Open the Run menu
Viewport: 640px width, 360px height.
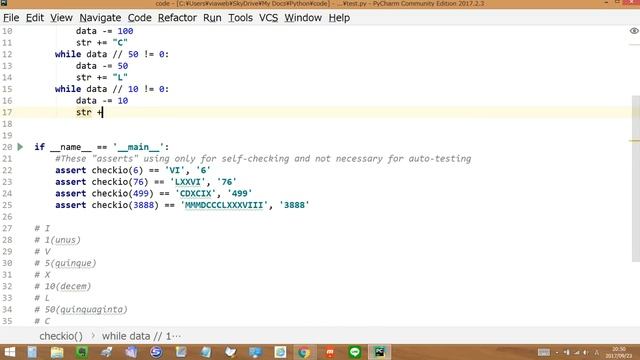tap(212, 18)
